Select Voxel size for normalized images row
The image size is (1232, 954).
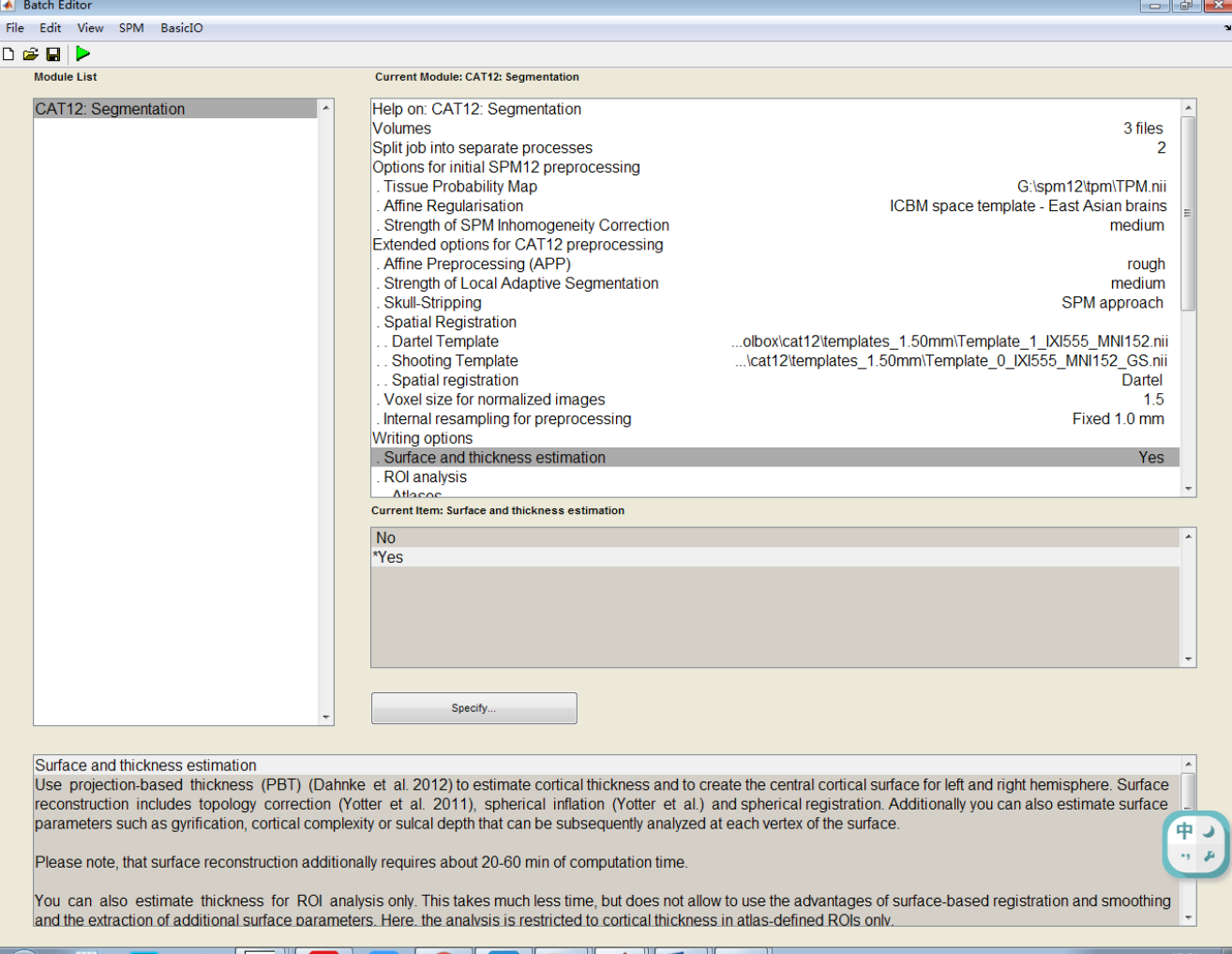(775, 400)
